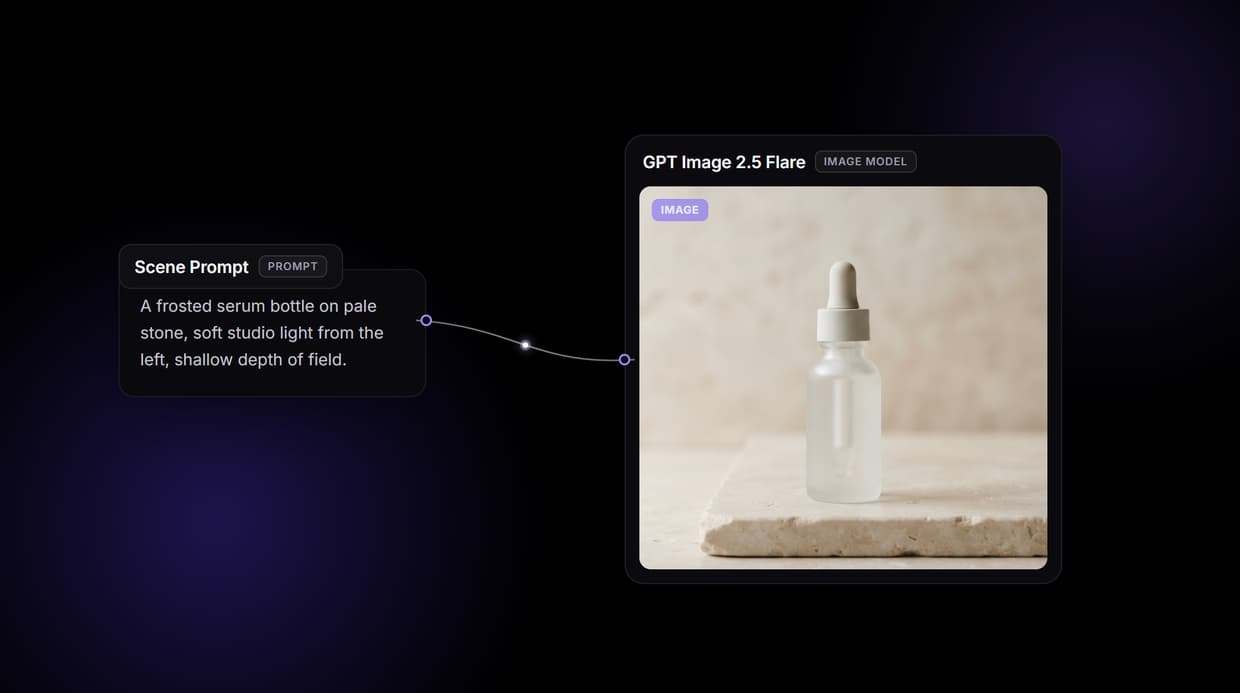
Task: Select the glowing midpoint on the connection wire
Action: pyautogui.click(x=525, y=345)
